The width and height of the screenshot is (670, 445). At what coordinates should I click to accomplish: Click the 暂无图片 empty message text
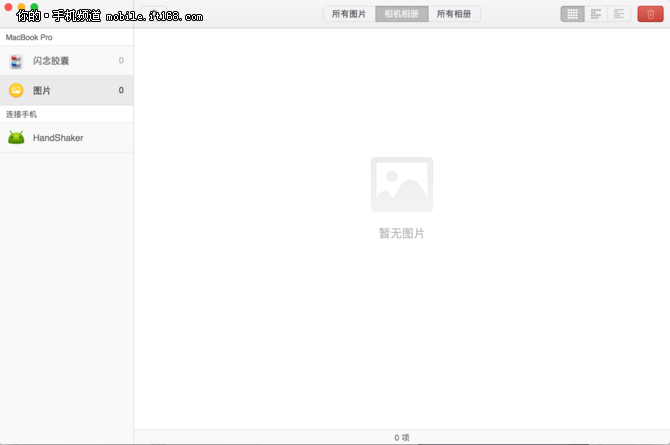tap(401, 233)
